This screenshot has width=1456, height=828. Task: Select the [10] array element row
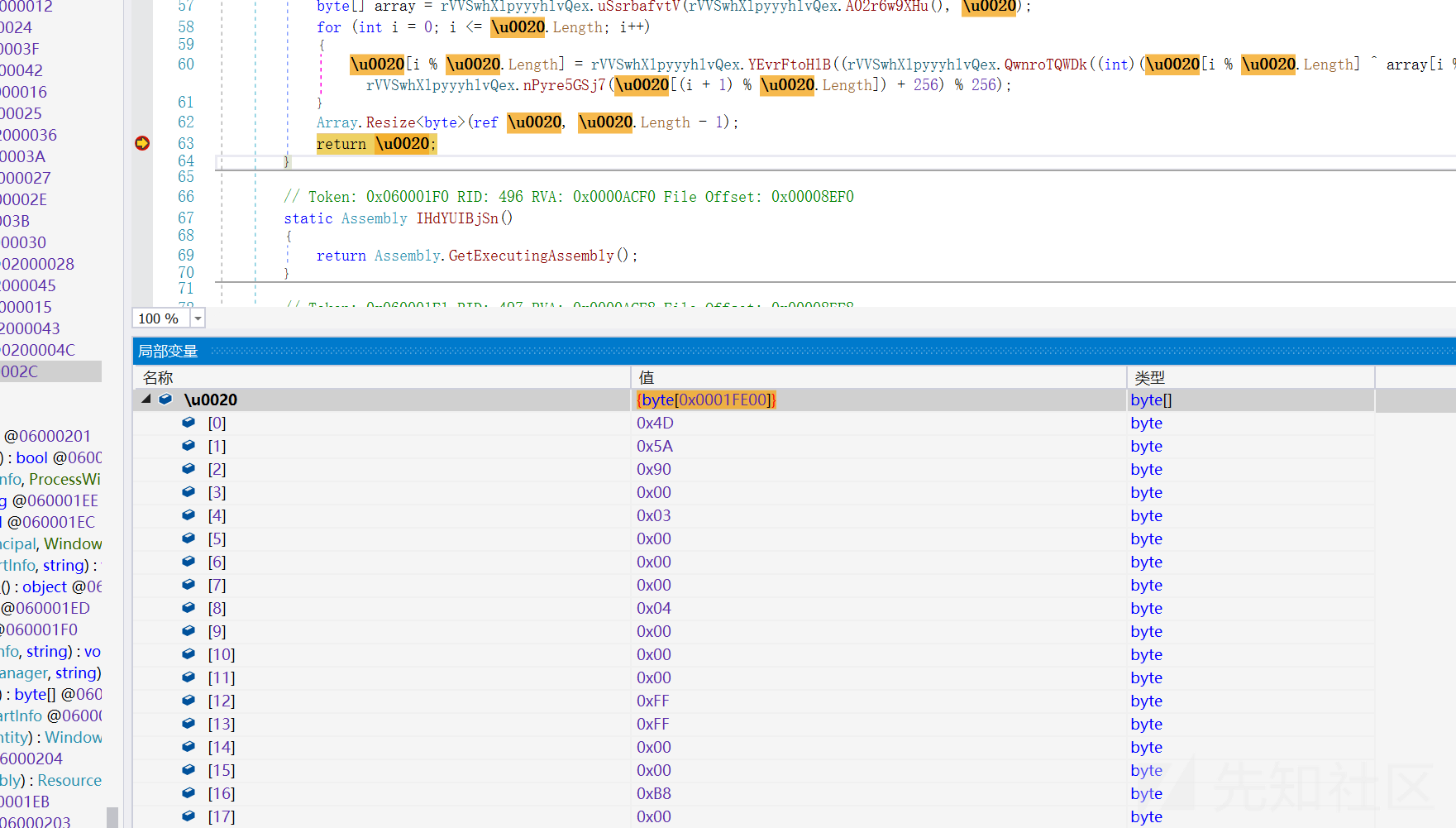coord(753,654)
